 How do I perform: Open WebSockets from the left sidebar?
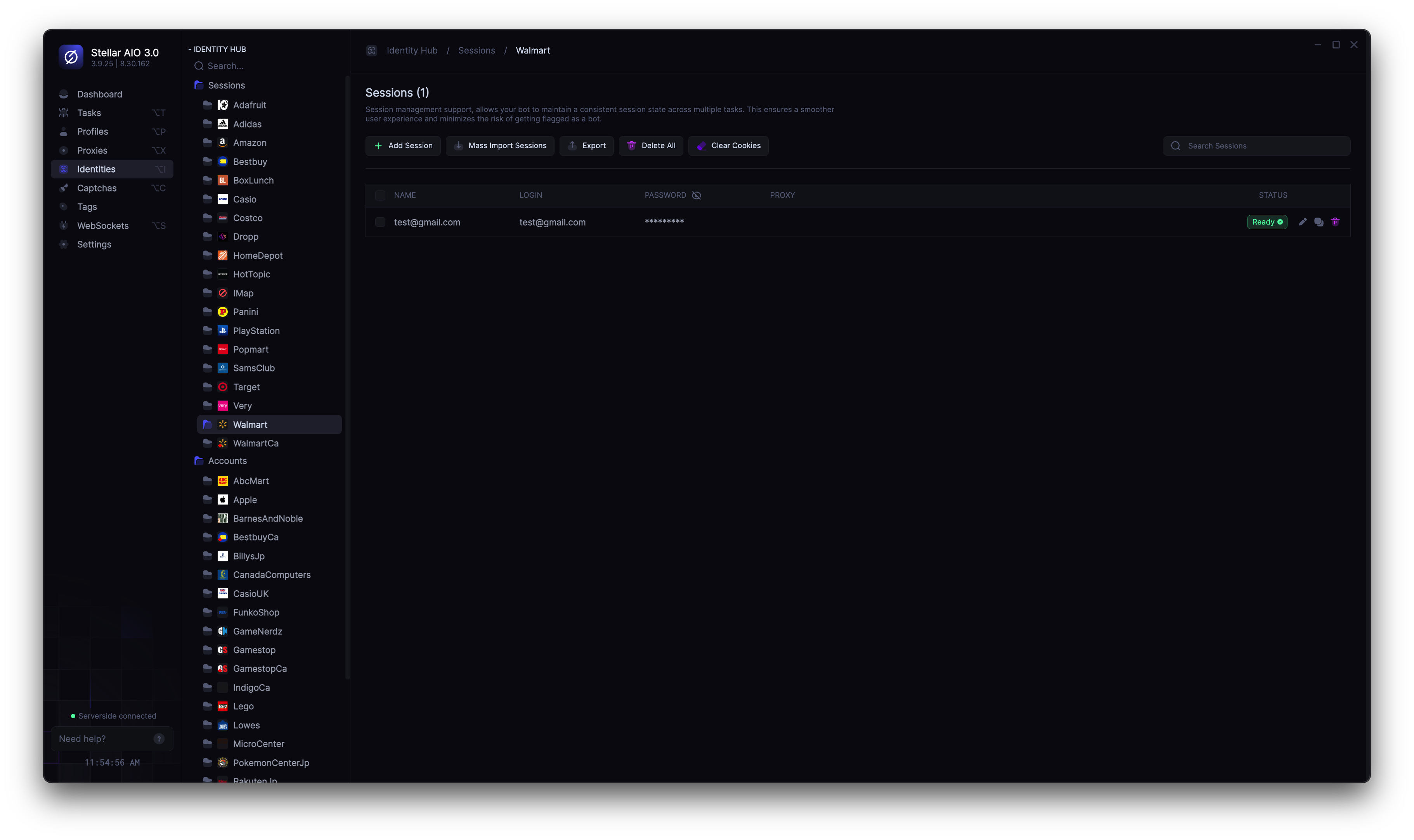102,225
